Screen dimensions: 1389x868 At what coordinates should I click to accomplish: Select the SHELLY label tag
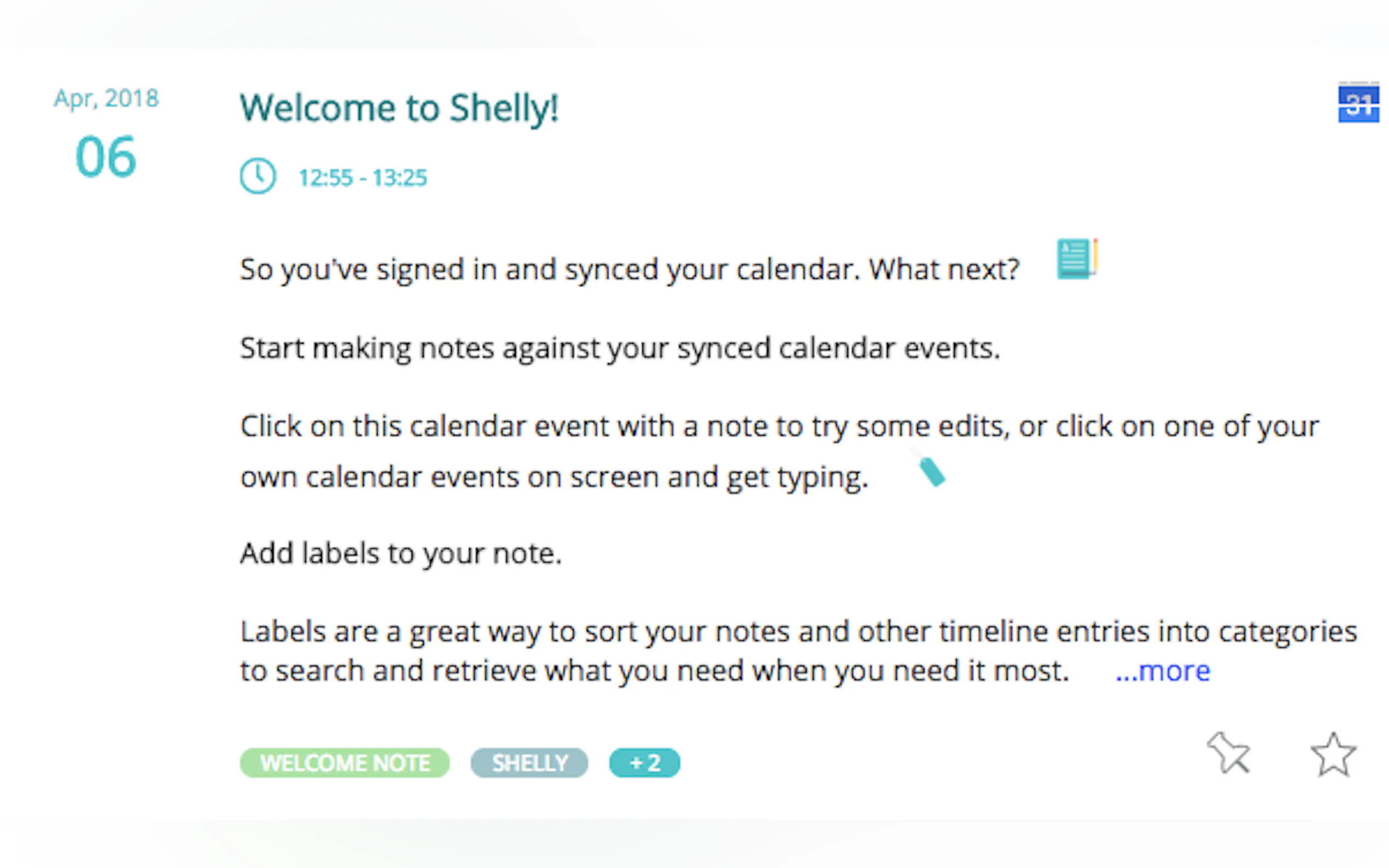529,763
